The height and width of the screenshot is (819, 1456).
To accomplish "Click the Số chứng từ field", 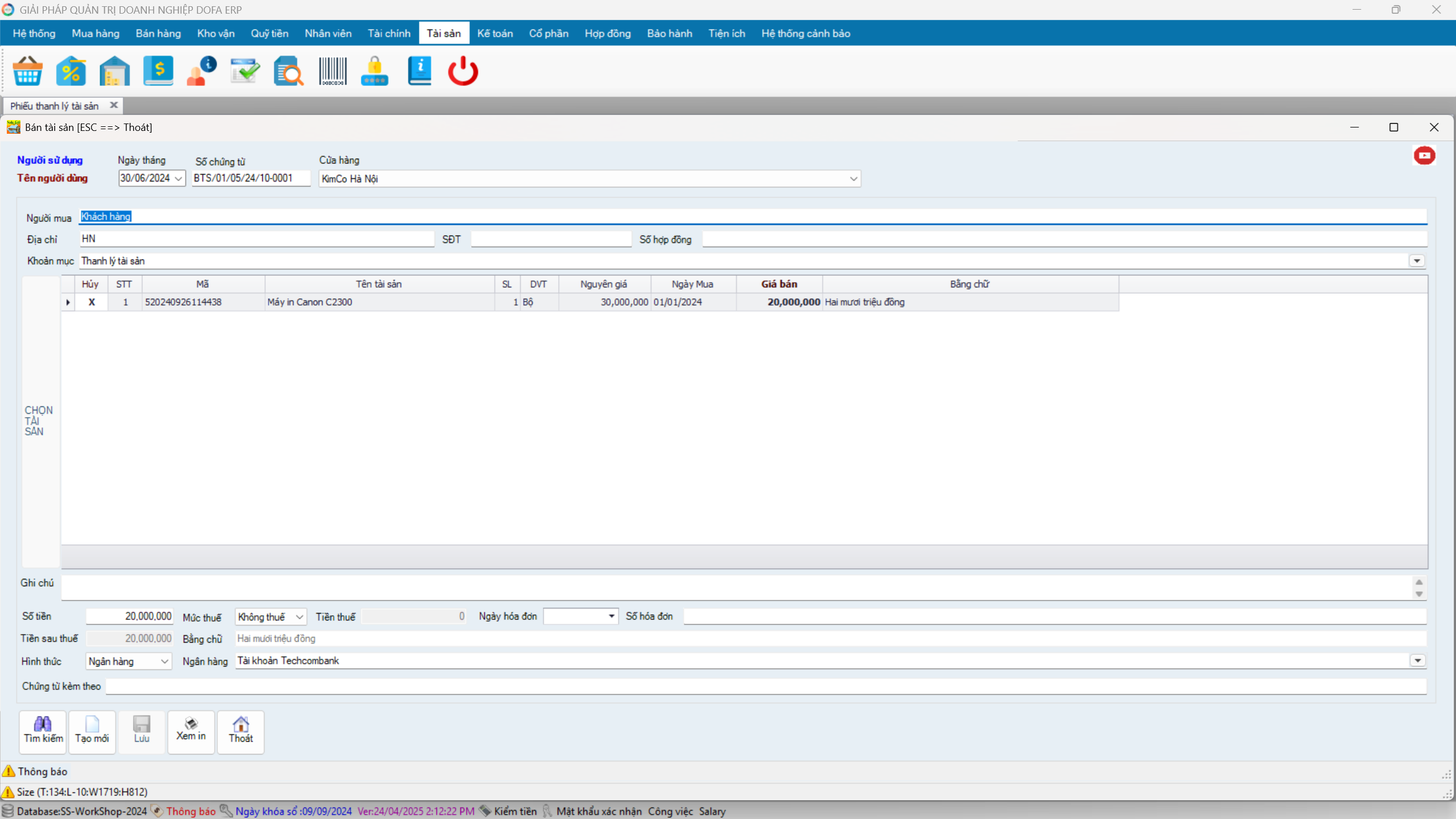I will (x=251, y=178).
